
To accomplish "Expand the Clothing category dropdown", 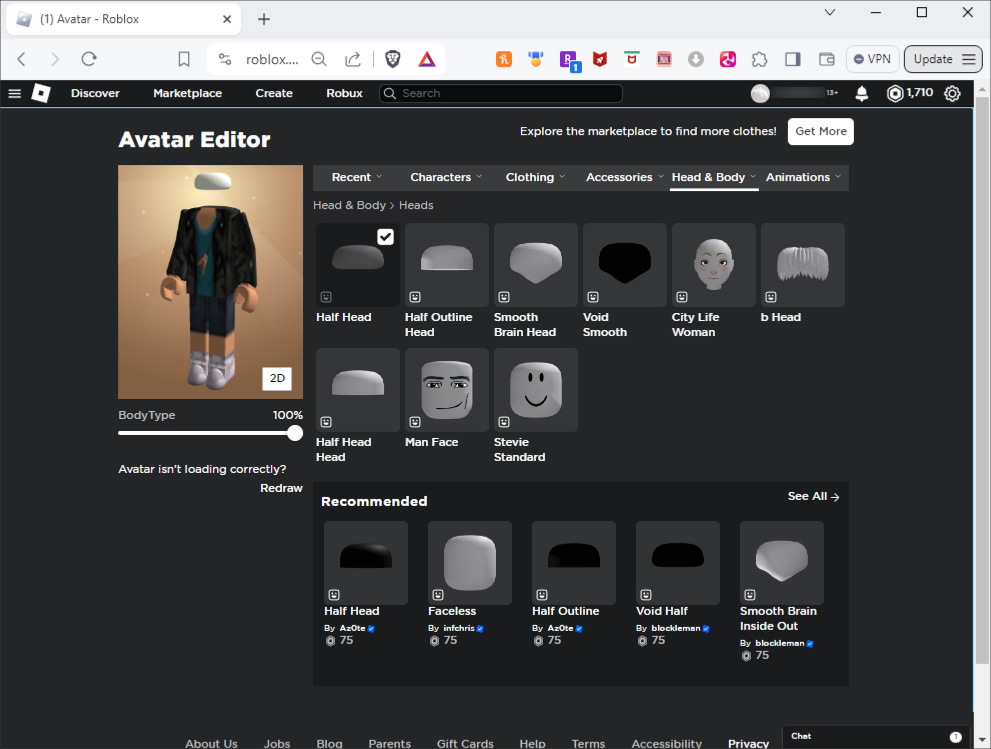I will [x=535, y=177].
